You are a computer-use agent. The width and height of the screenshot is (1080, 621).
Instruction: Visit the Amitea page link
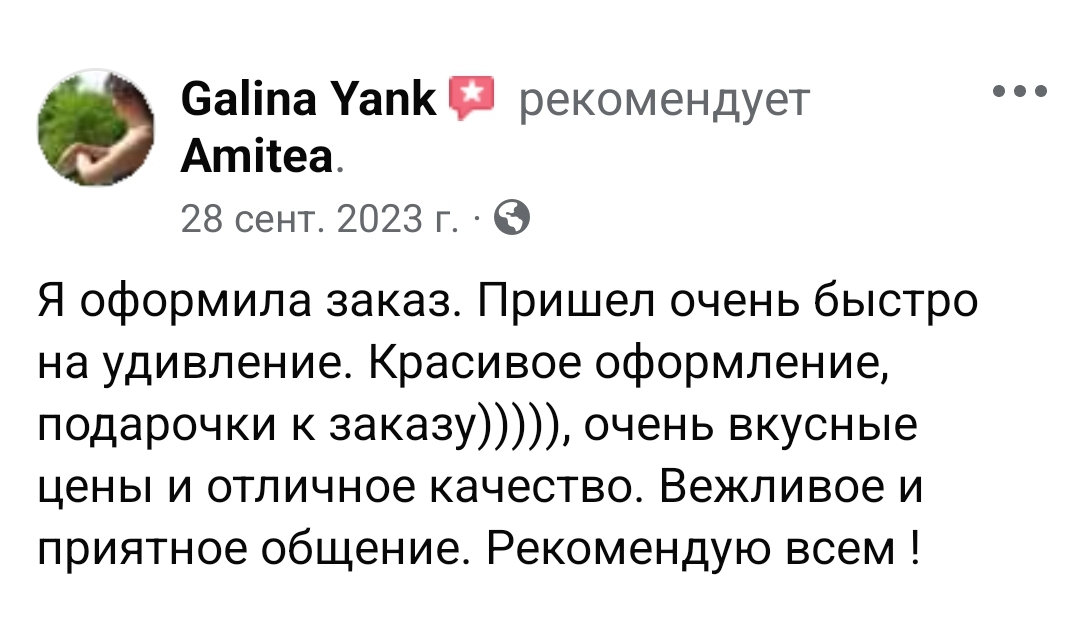[x=257, y=156]
